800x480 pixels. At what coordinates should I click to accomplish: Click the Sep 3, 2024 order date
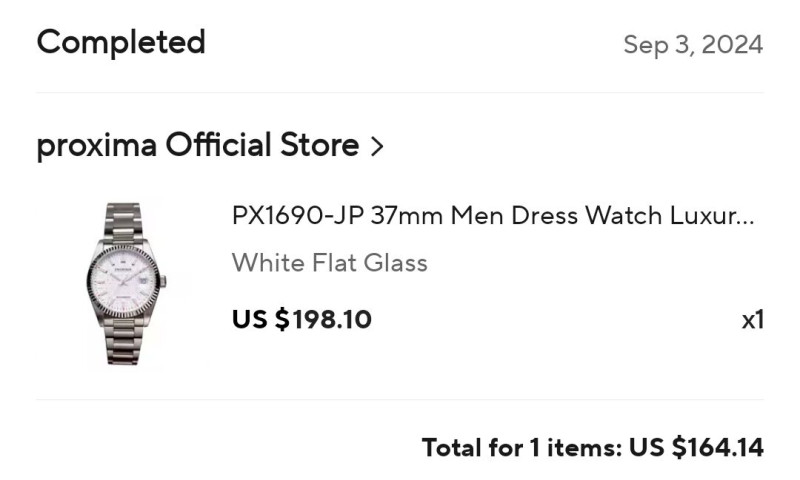[x=693, y=45]
